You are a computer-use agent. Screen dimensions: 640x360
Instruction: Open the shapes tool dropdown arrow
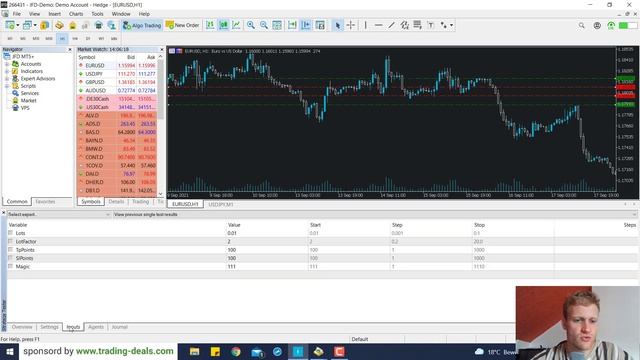[451, 25]
